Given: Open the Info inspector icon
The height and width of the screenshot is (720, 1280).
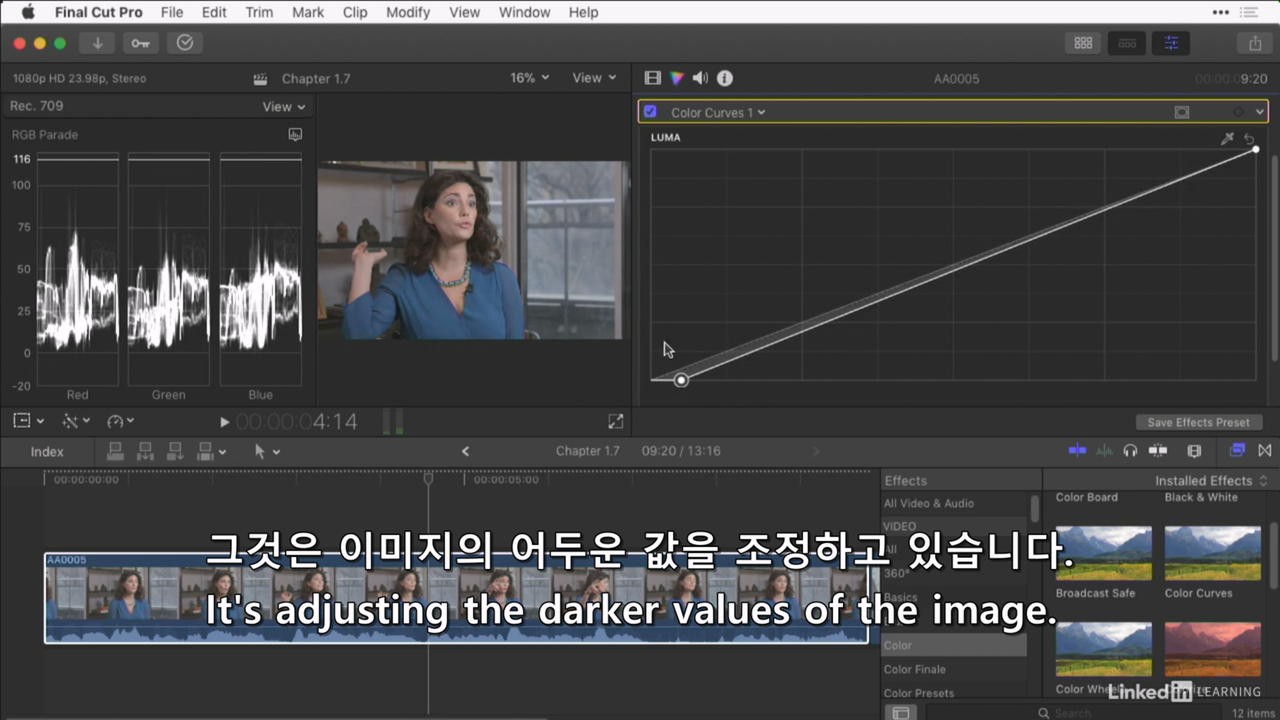Looking at the screenshot, I should 725,78.
